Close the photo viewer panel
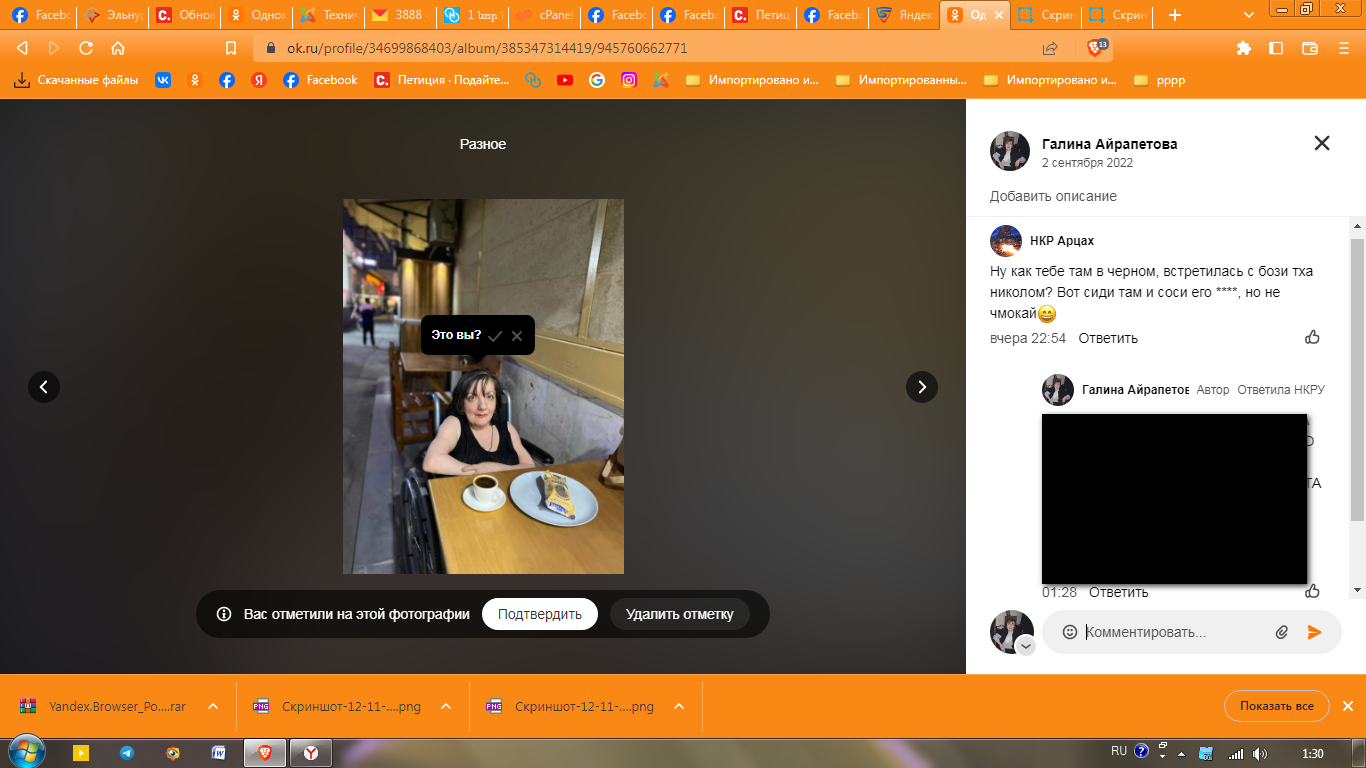The image size is (1366, 768). point(1321,143)
